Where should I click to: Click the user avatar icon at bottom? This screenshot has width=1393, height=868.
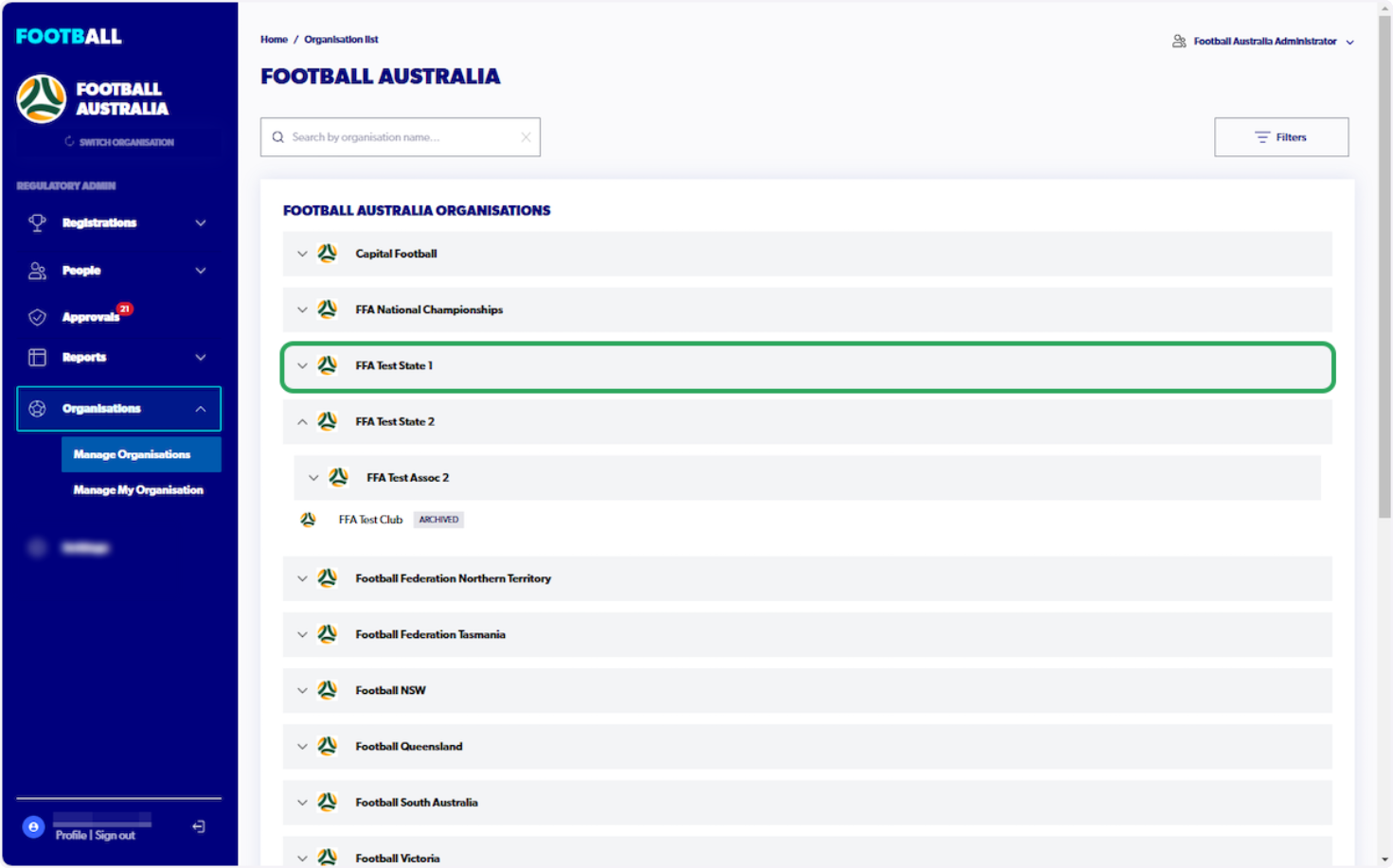[x=33, y=826]
